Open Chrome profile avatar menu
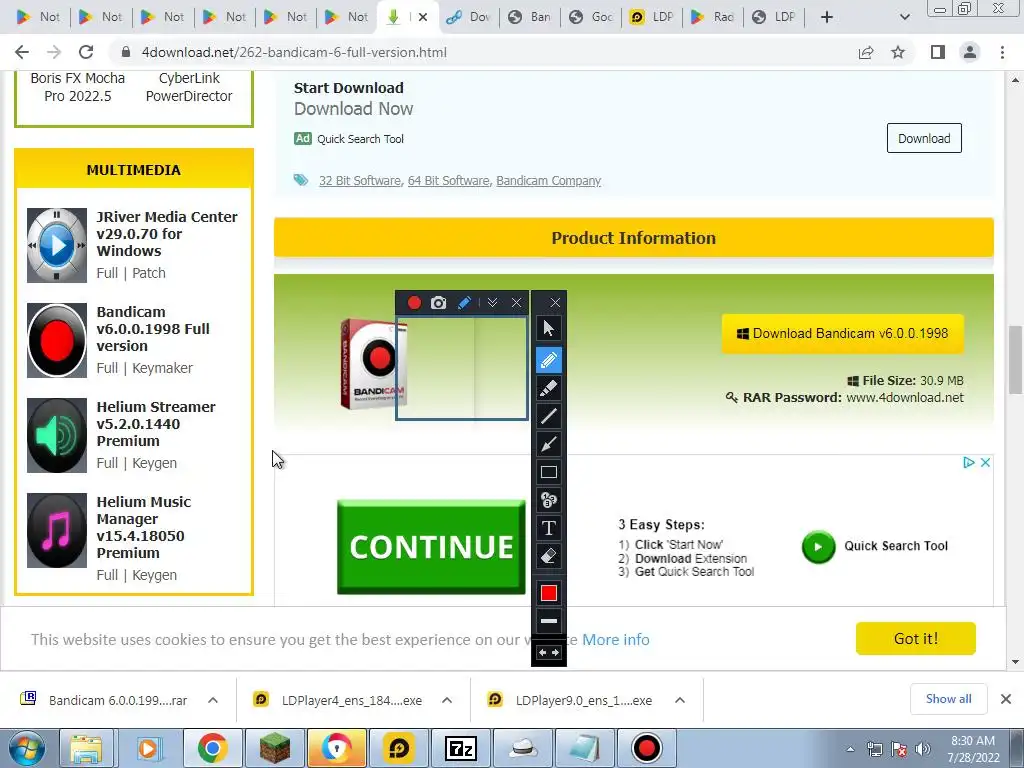Screen dimensions: 1024x768 [x=970, y=52]
